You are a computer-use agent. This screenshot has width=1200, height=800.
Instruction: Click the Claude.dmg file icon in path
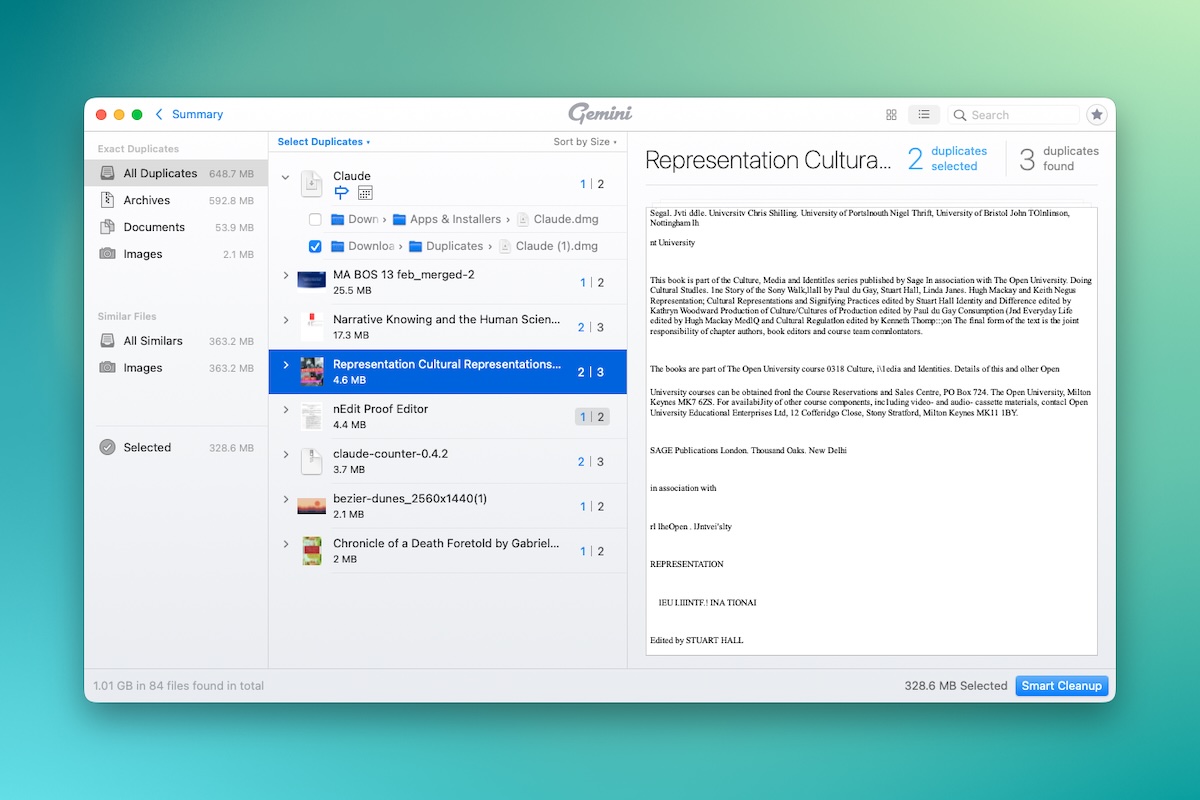point(523,219)
